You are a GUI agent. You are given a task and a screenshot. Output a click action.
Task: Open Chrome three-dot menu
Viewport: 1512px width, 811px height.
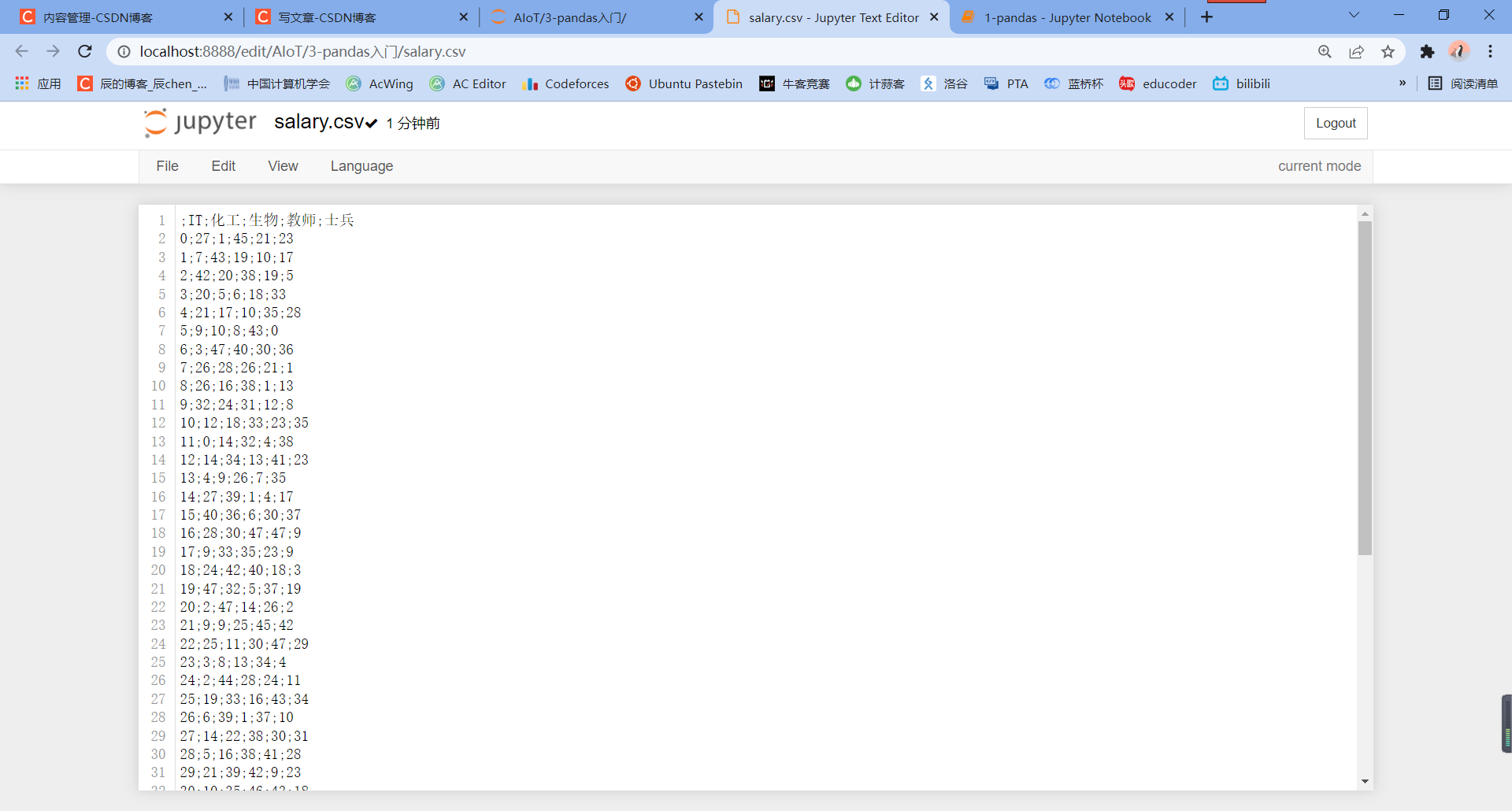1490,51
